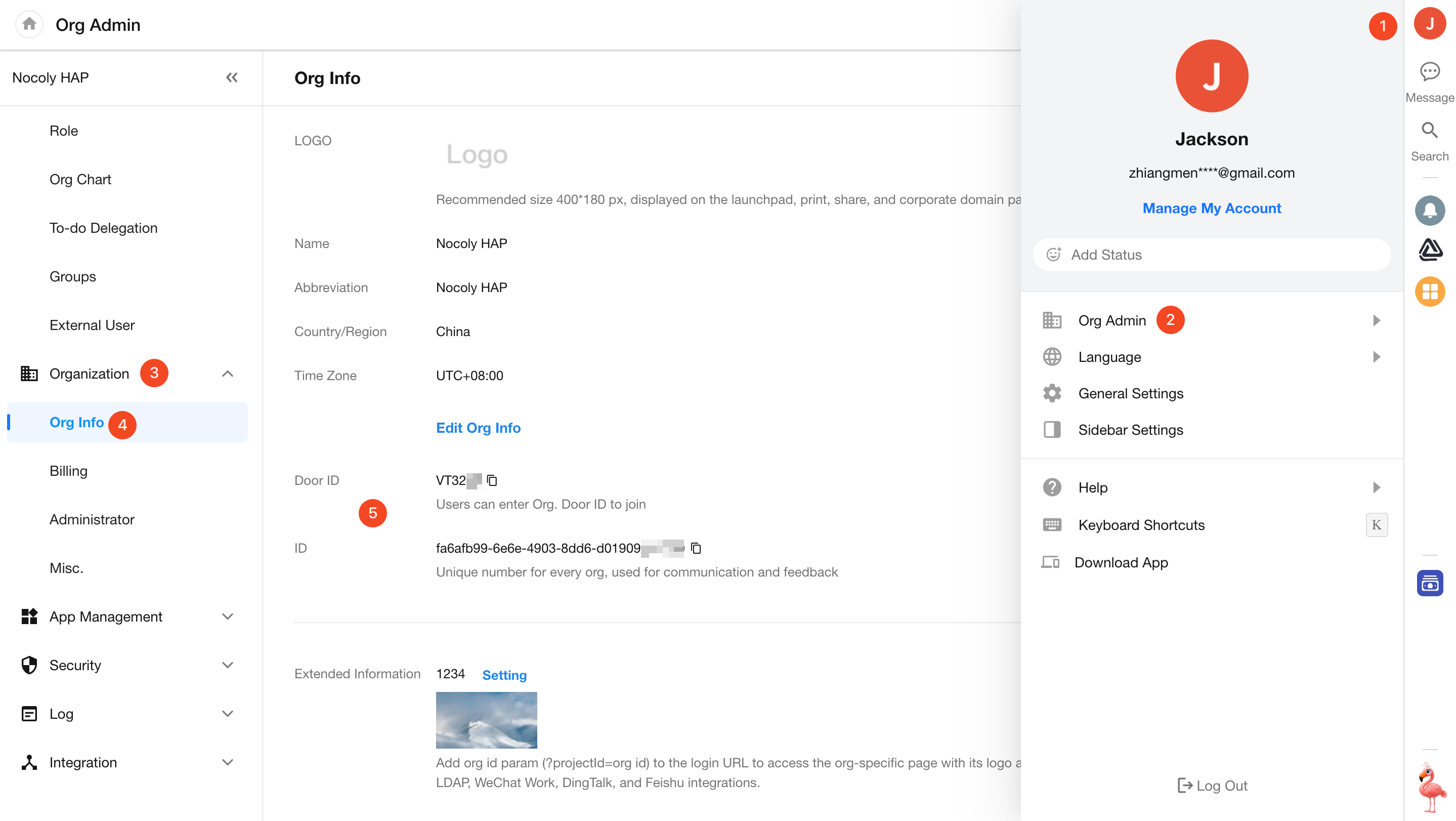Expand the App Management section
This screenshot has width=1456, height=821.
tap(227, 617)
